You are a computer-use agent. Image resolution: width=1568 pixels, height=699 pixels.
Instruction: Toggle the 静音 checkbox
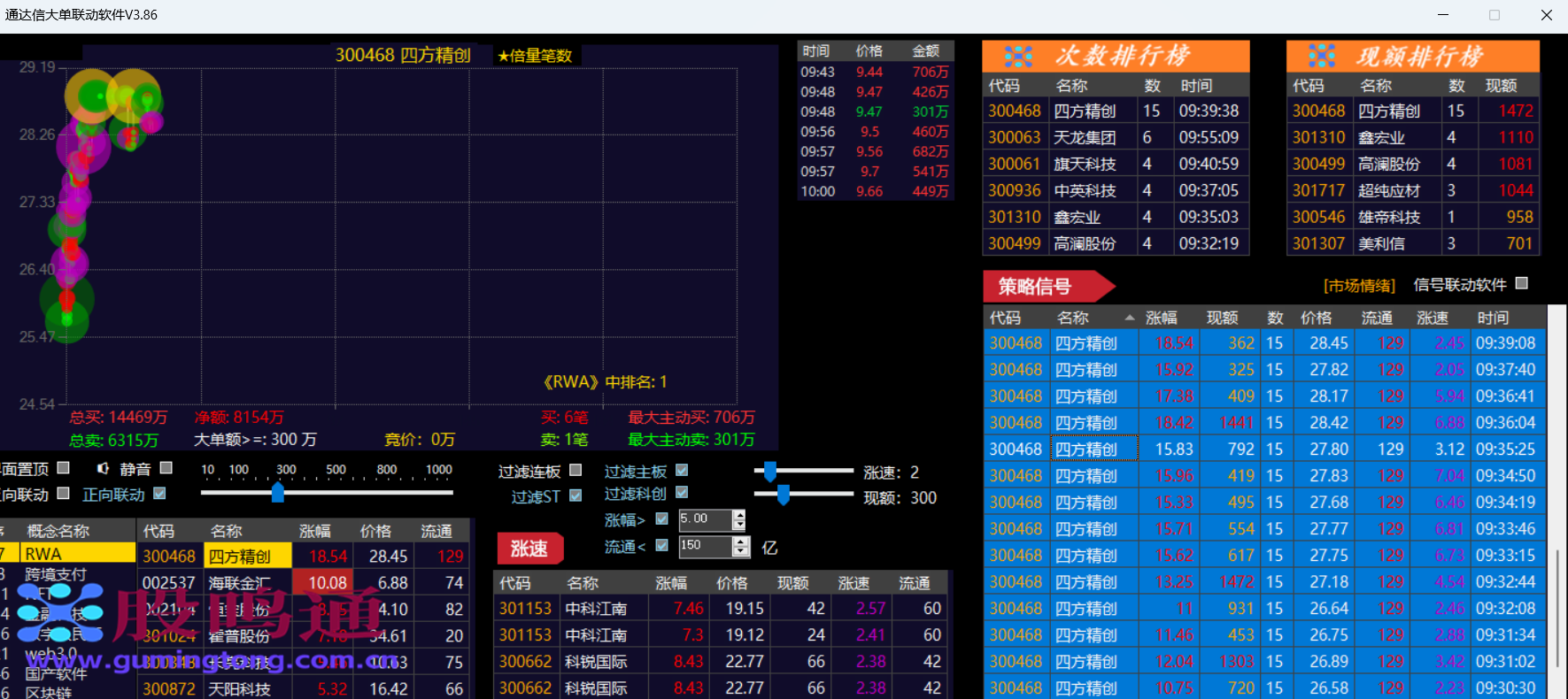pyautogui.click(x=166, y=467)
